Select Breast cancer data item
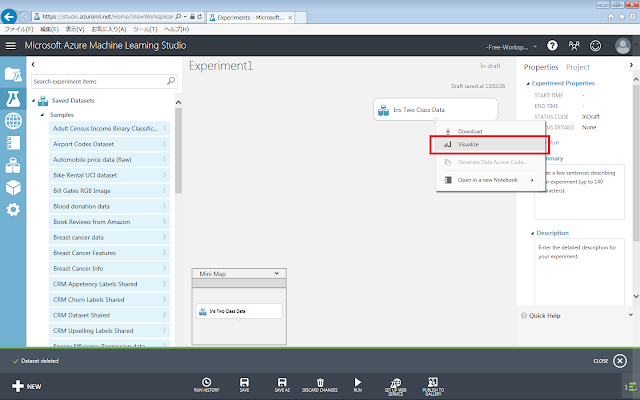 pos(109,237)
